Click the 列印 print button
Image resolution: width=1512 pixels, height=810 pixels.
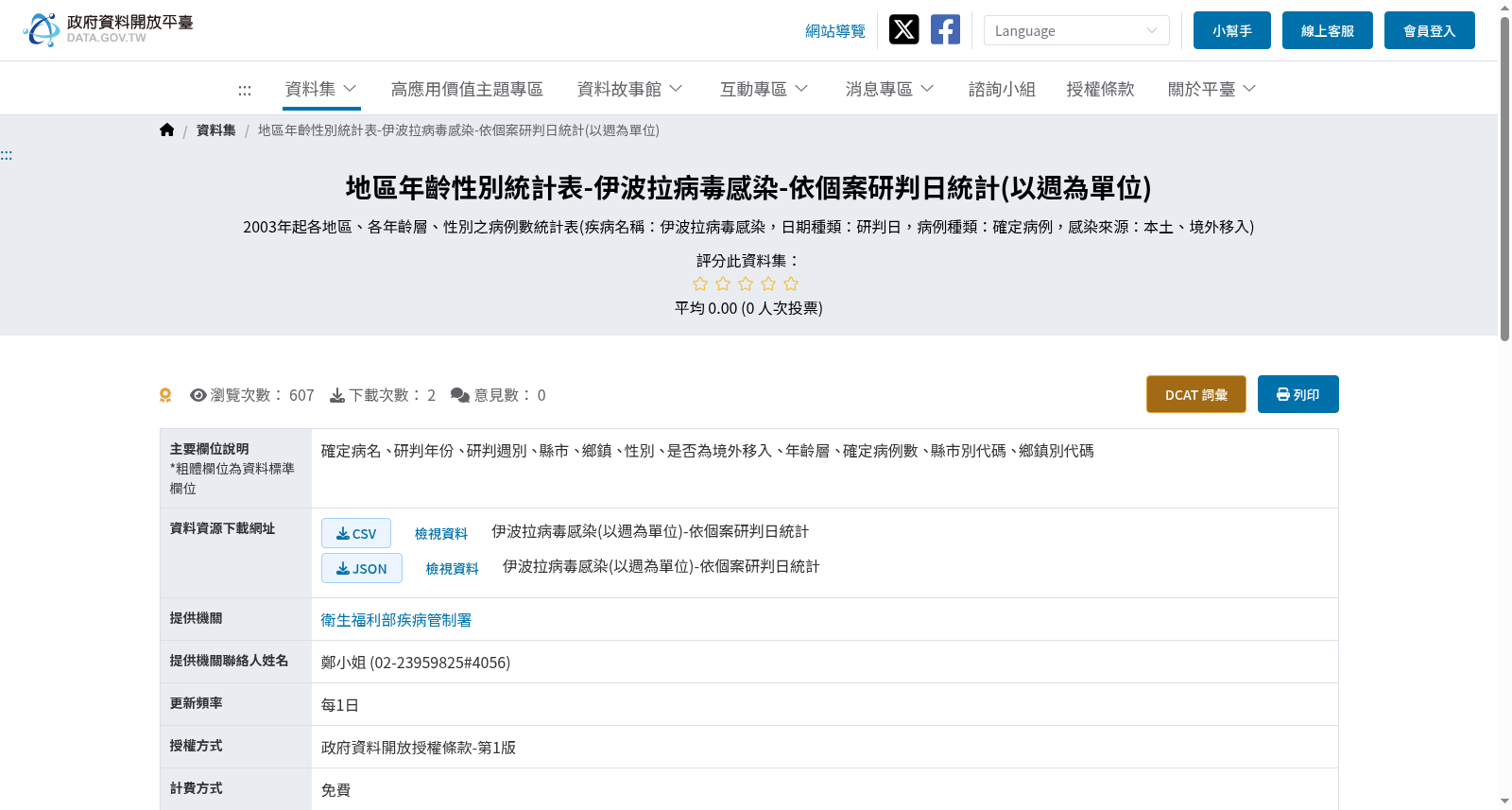click(1298, 394)
